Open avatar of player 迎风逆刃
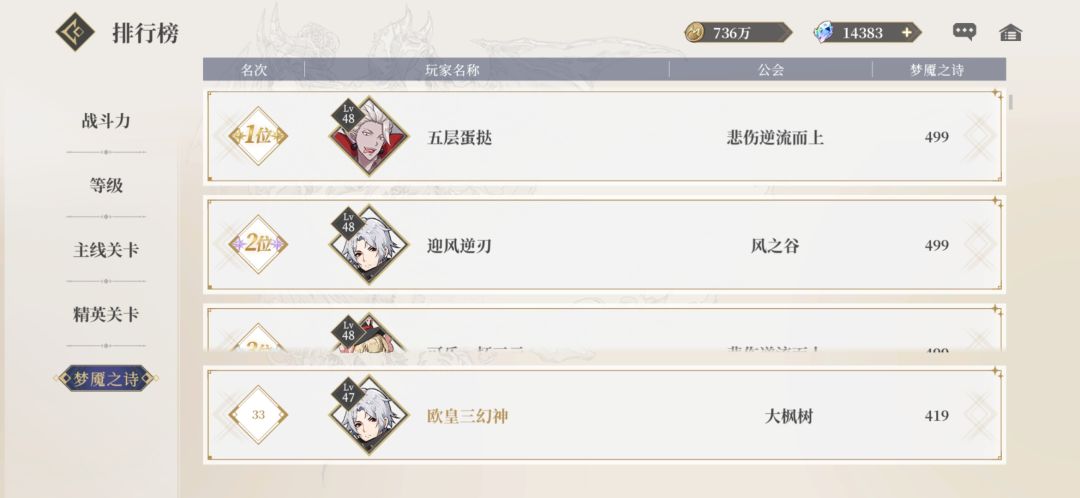Screen dimensions: 1080x498 (369, 245)
